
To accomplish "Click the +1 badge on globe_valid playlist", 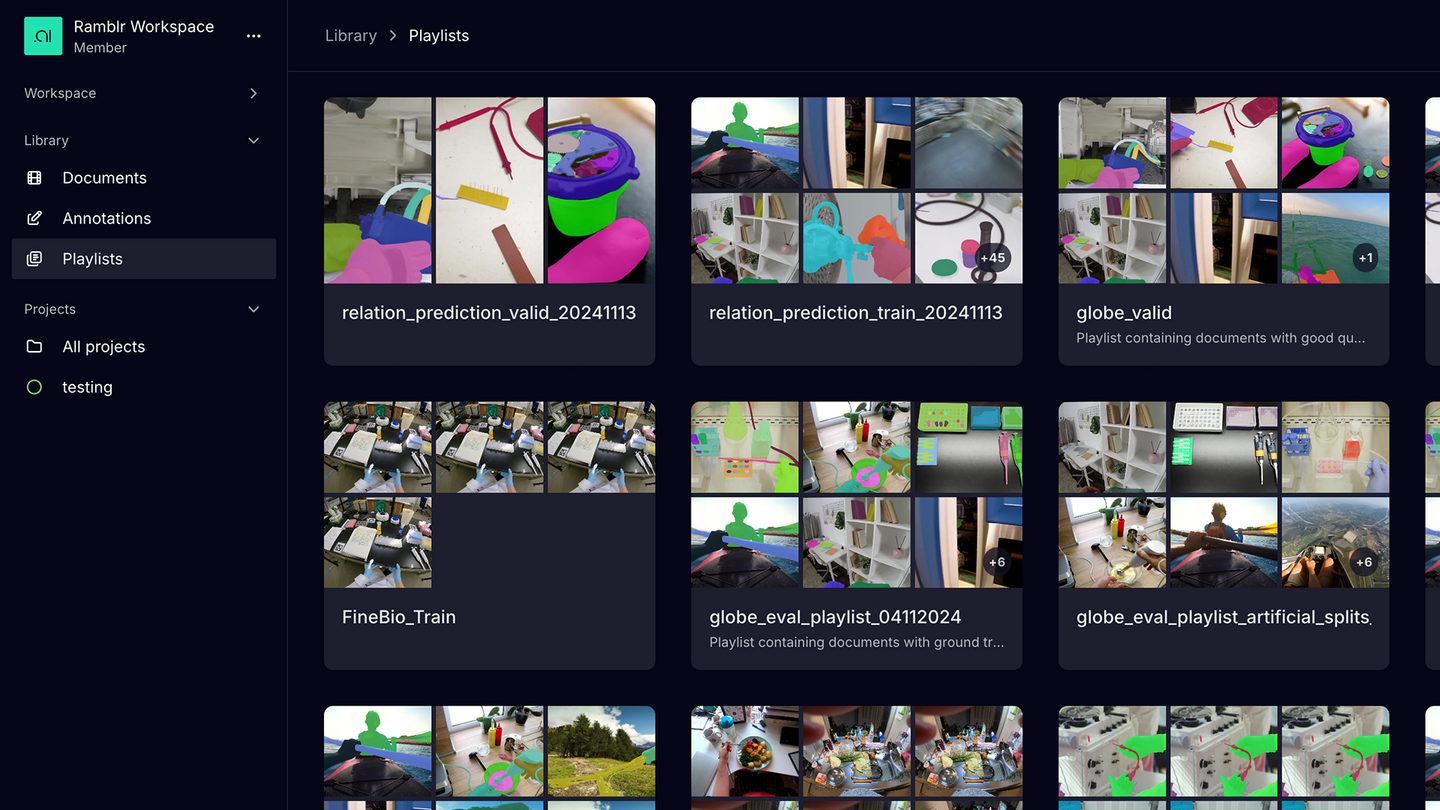I will coord(1365,258).
